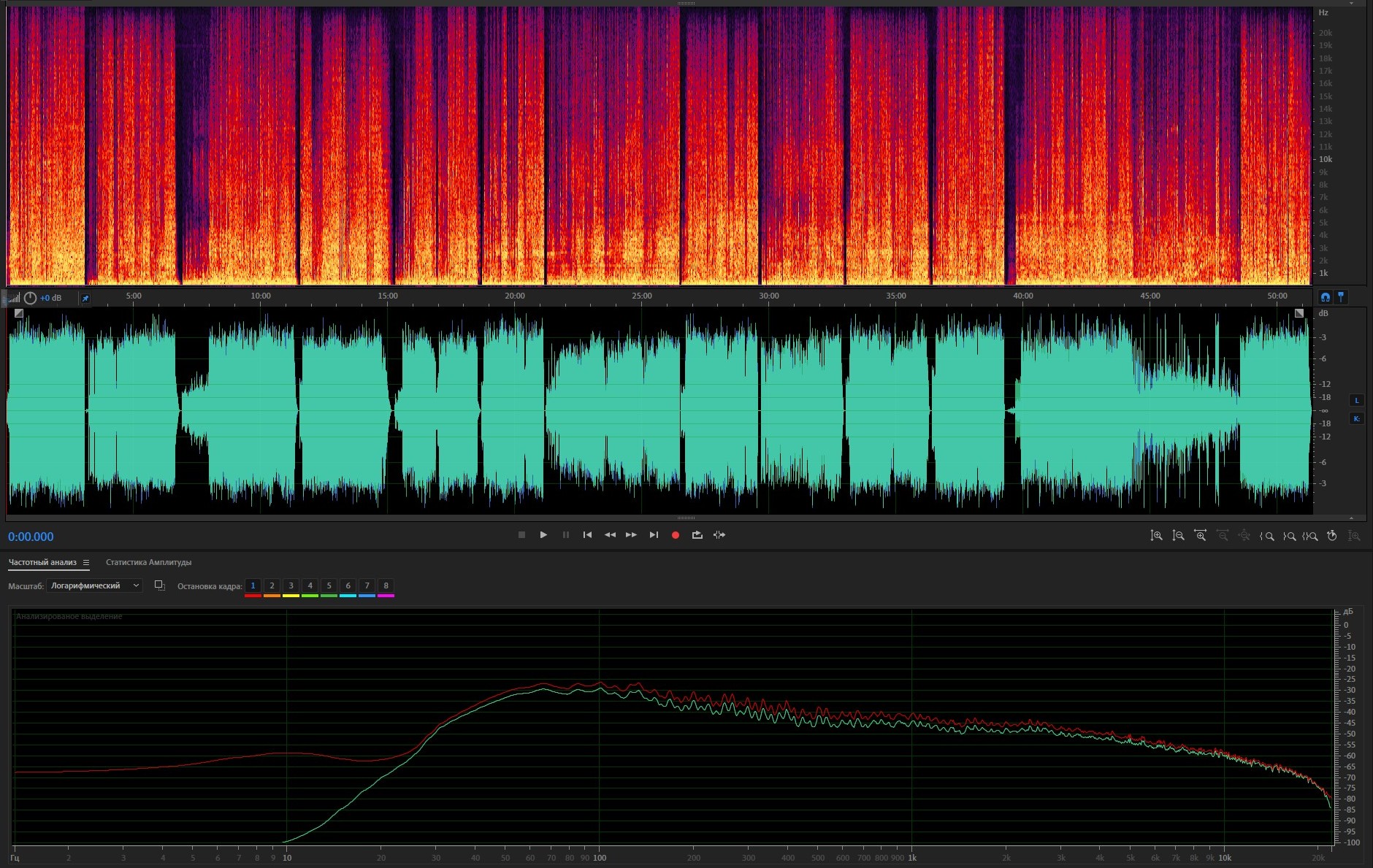The width and height of the screenshot is (1373, 868).
Task: Select hold frame button 7
Action: 367,585
